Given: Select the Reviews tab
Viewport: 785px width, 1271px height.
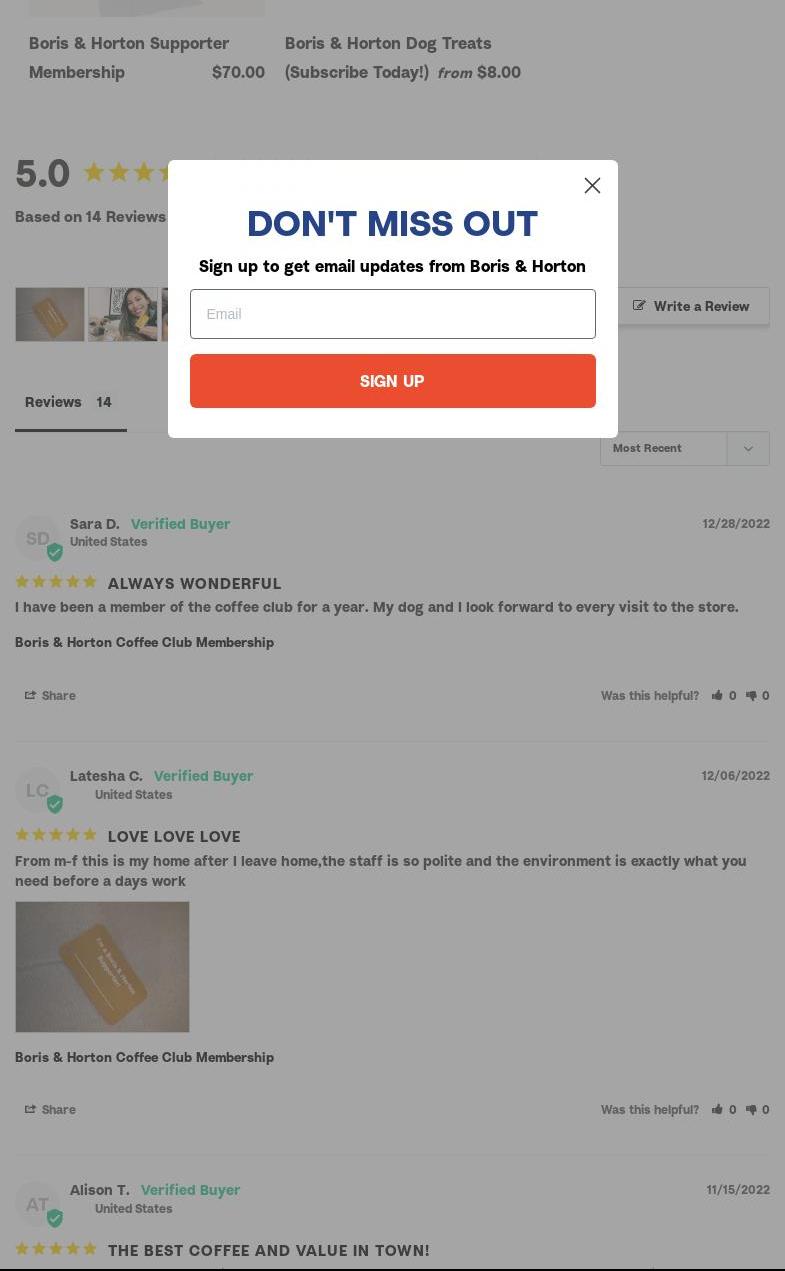Looking at the screenshot, I should [x=70, y=403].
